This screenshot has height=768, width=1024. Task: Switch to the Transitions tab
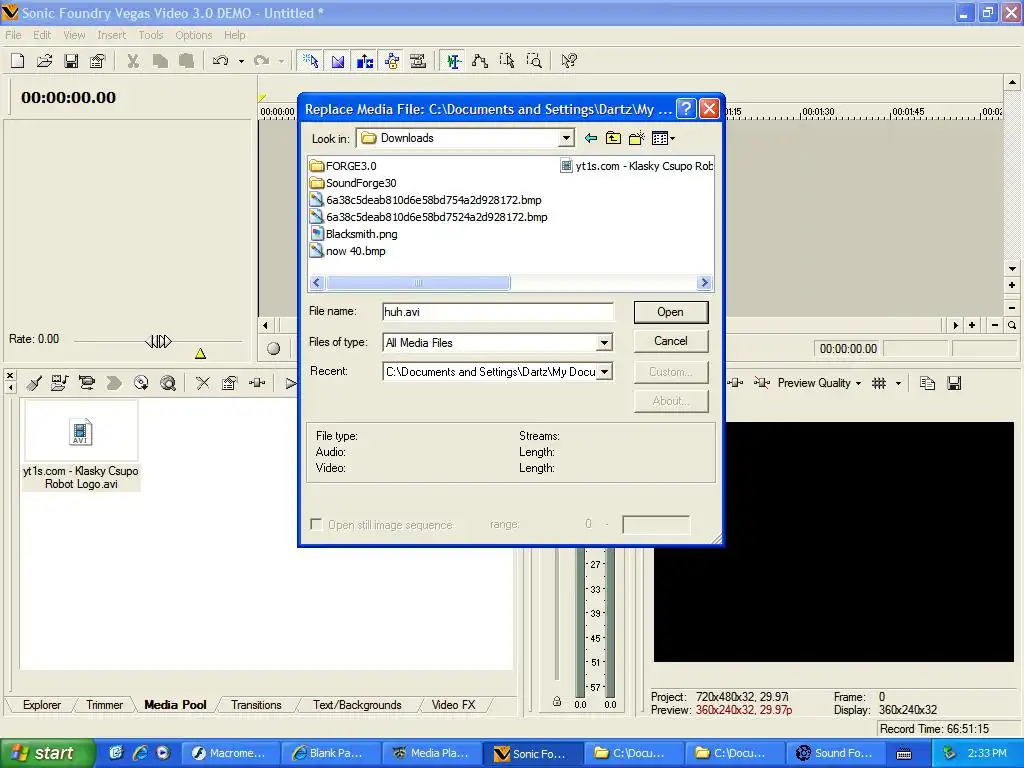256,705
